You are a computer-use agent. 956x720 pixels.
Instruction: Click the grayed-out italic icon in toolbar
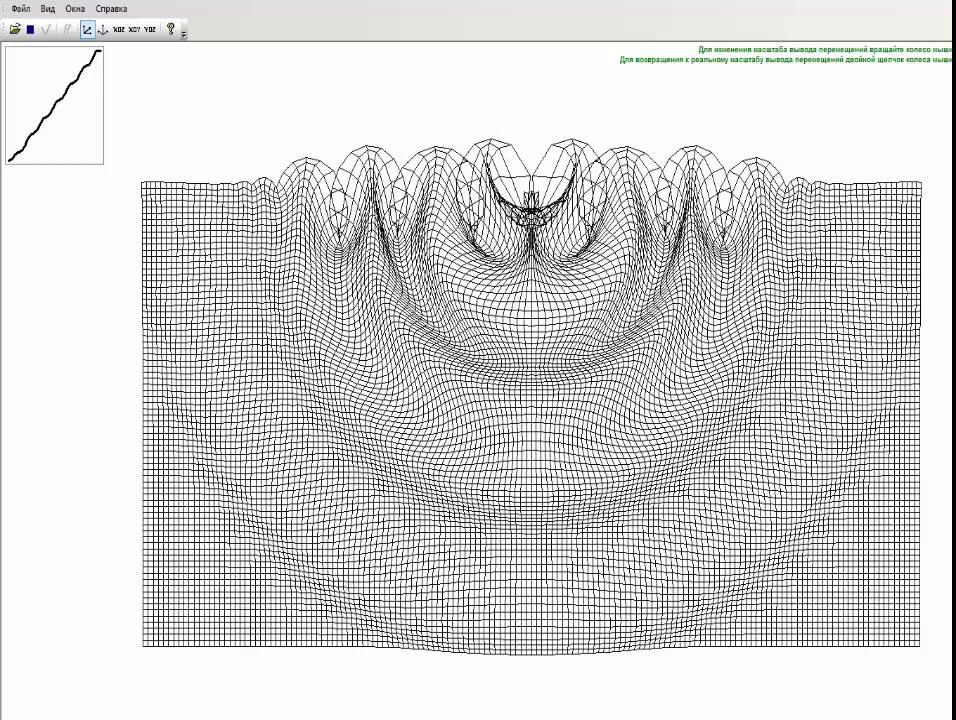pyautogui.click(x=67, y=30)
